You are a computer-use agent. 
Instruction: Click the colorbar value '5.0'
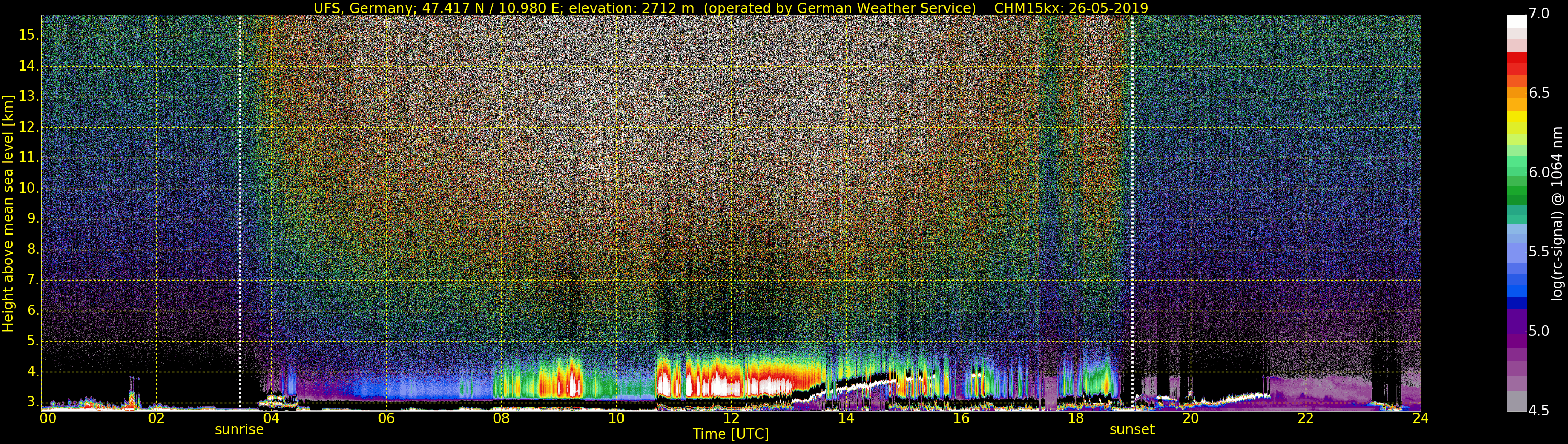click(x=1539, y=332)
